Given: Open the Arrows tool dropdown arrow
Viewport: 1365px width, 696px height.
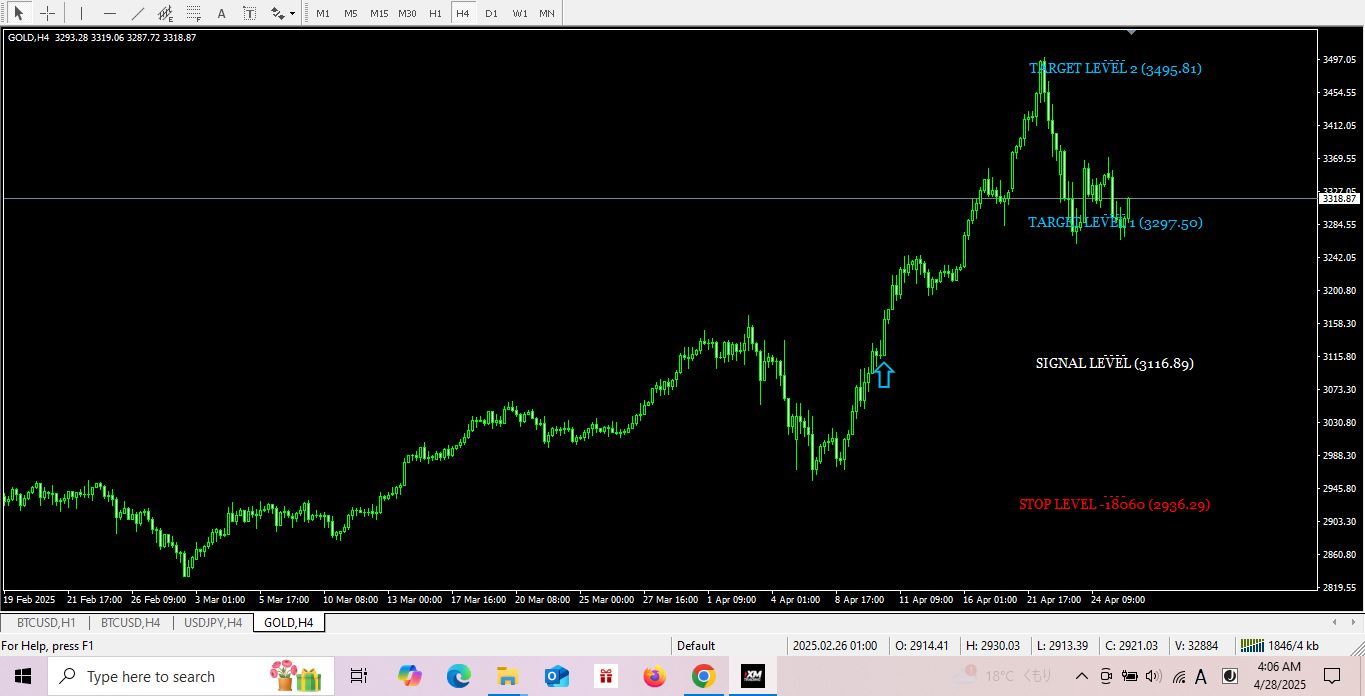Looking at the screenshot, I should click(x=292, y=14).
